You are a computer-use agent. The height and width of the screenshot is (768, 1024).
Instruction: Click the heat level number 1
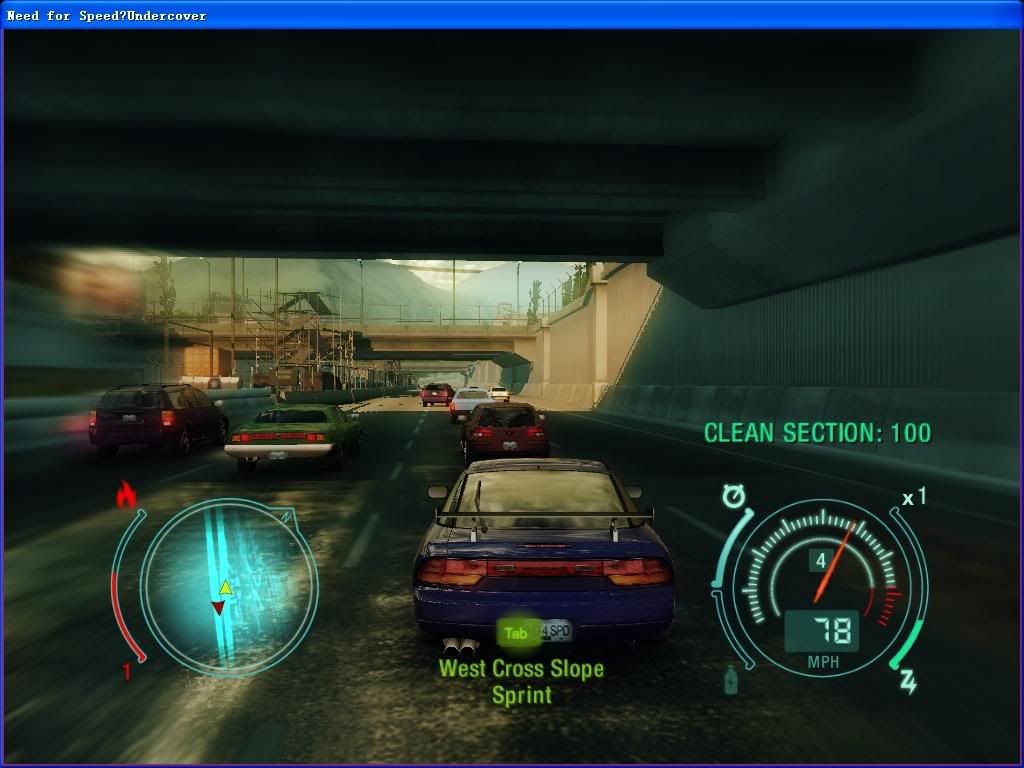click(x=127, y=672)
